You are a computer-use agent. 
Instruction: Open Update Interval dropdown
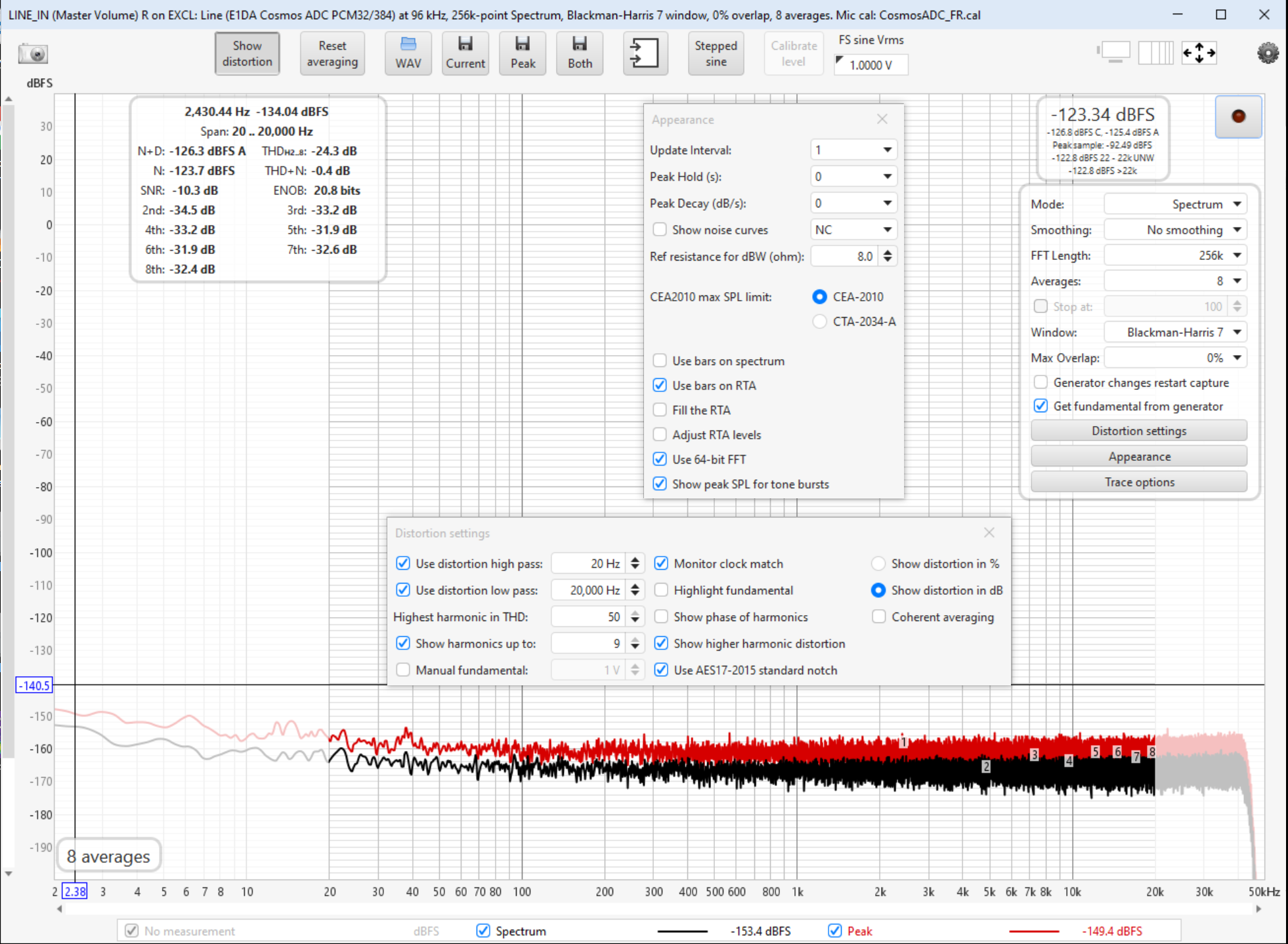[x=853, y=150]
